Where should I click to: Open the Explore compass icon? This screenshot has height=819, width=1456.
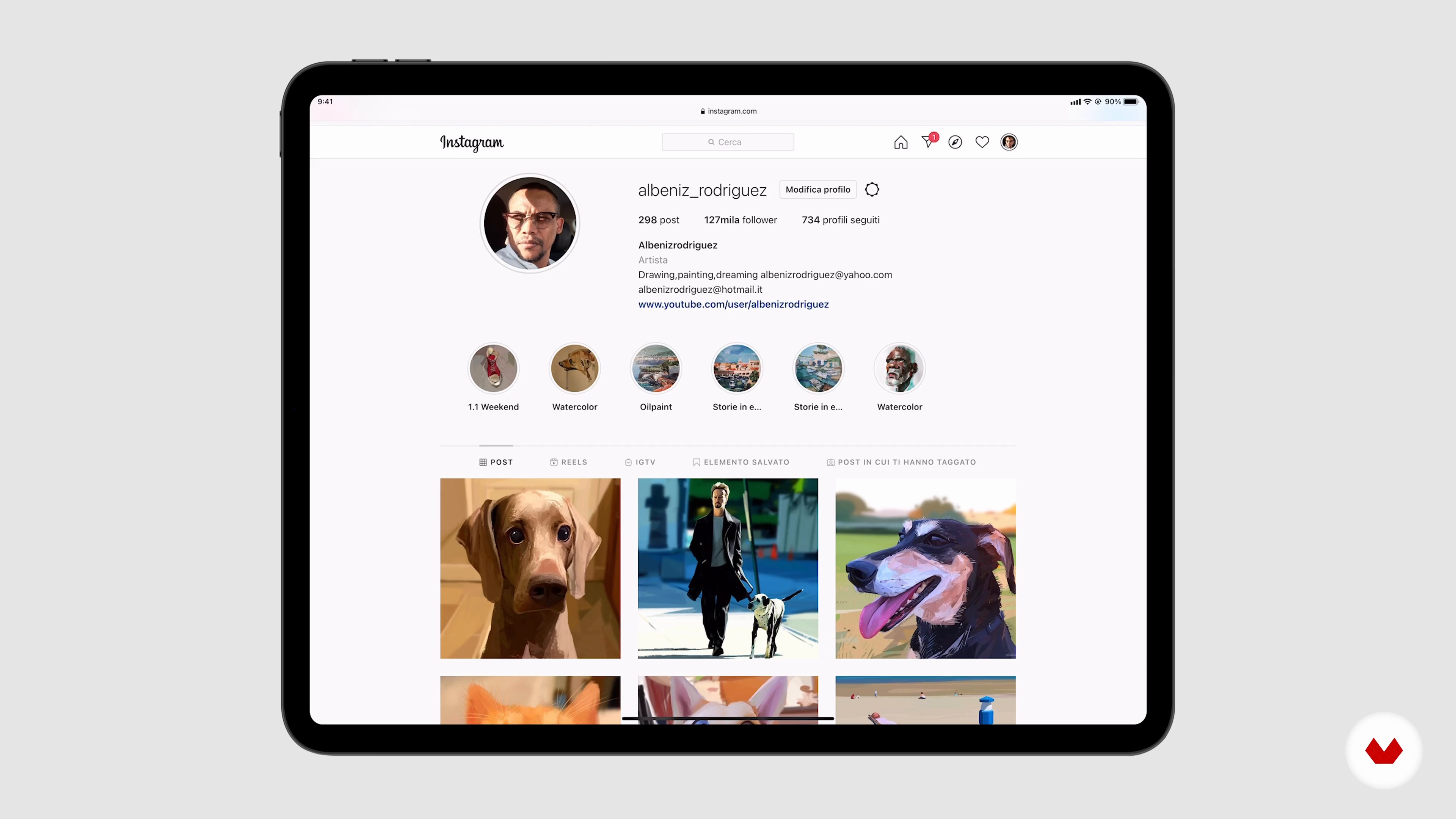pos(955,142)
